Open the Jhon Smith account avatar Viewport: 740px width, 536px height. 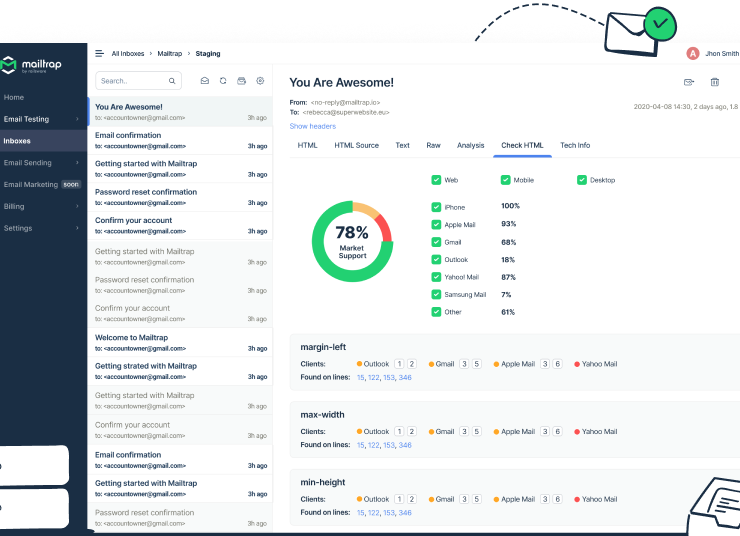click(x=693, y=54)
